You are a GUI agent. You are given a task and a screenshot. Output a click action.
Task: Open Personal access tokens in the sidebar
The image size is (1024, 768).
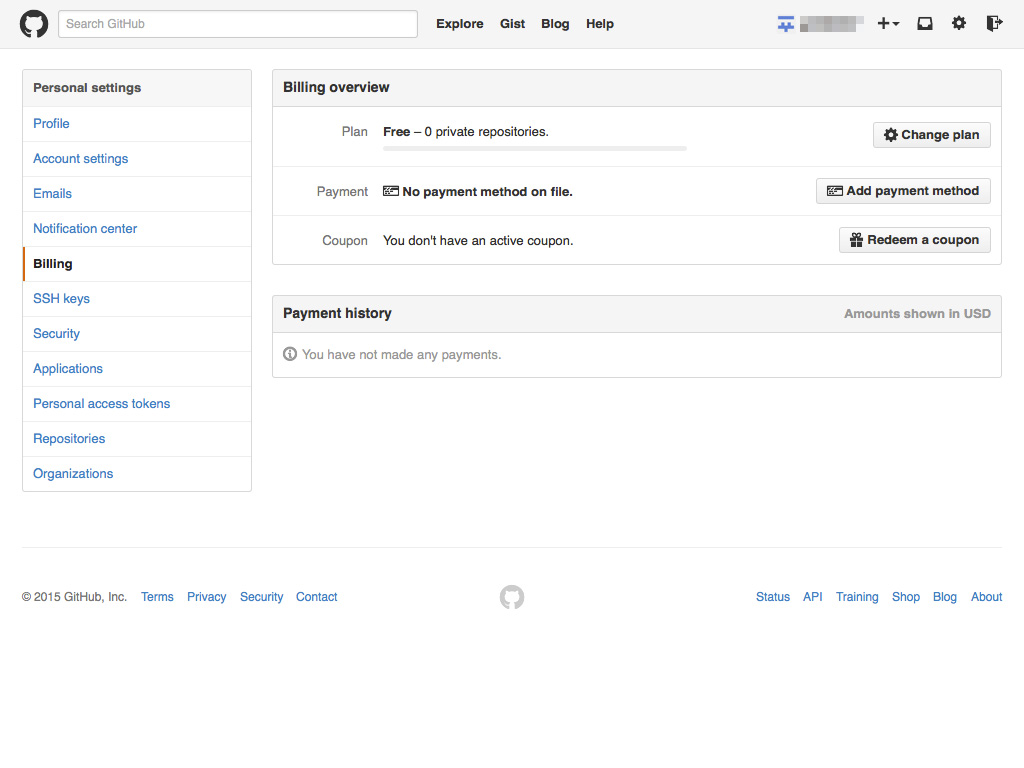(101, 403)
